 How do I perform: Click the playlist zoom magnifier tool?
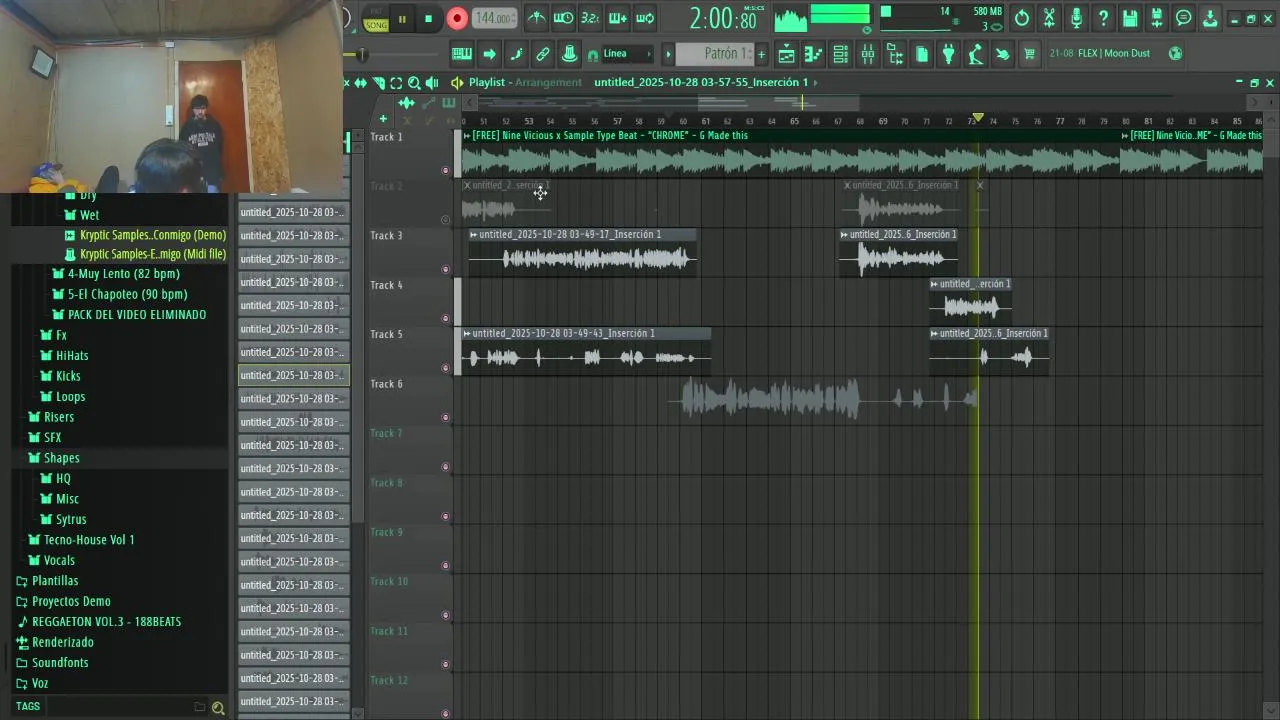click(414, 83)
